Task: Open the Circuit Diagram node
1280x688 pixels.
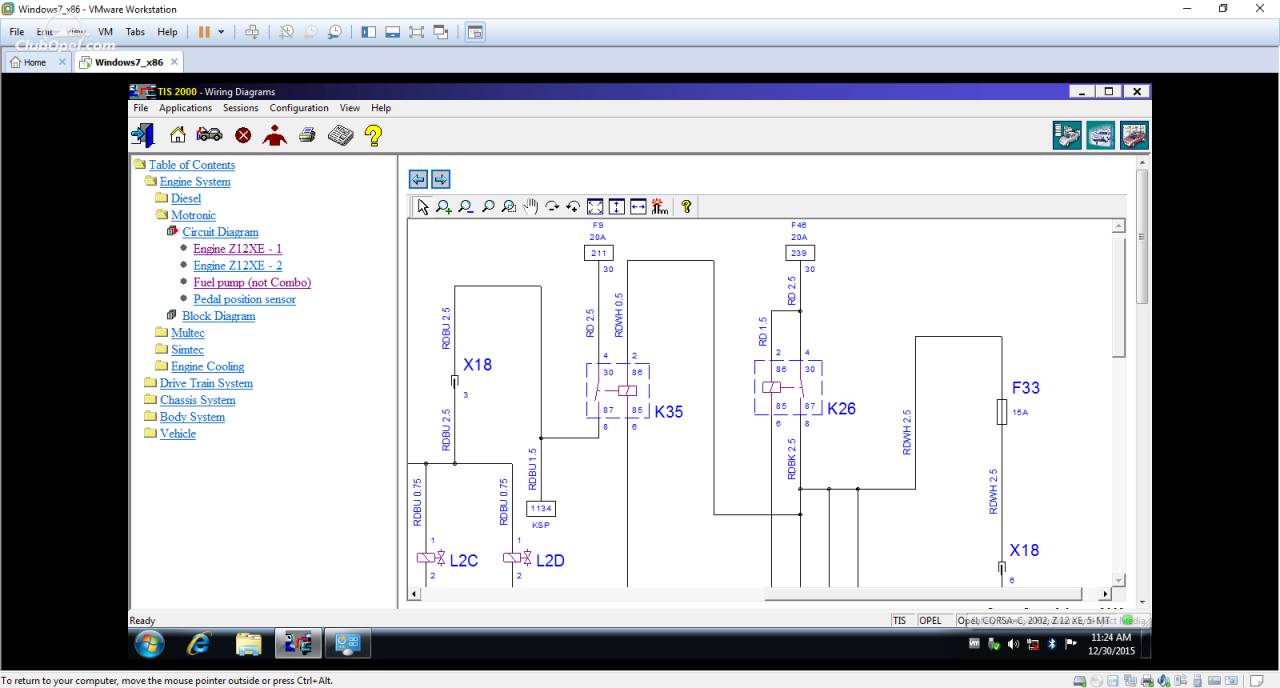Action: tap(220, 232)
